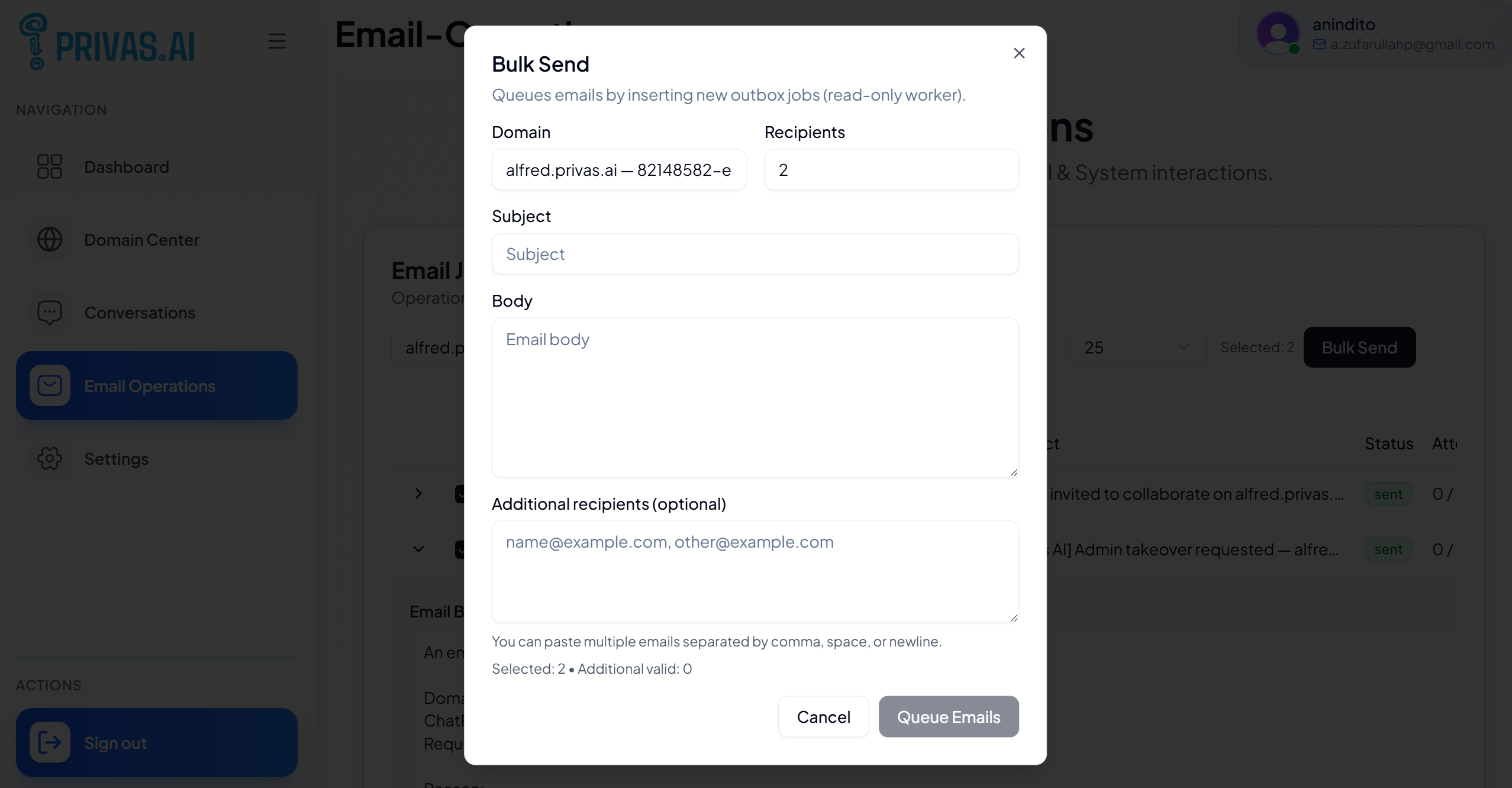Click the Conversations chat bubble icon
The width and height of the screenshot is (1512, 788).
pyautogui.click(x=50, y=313)
